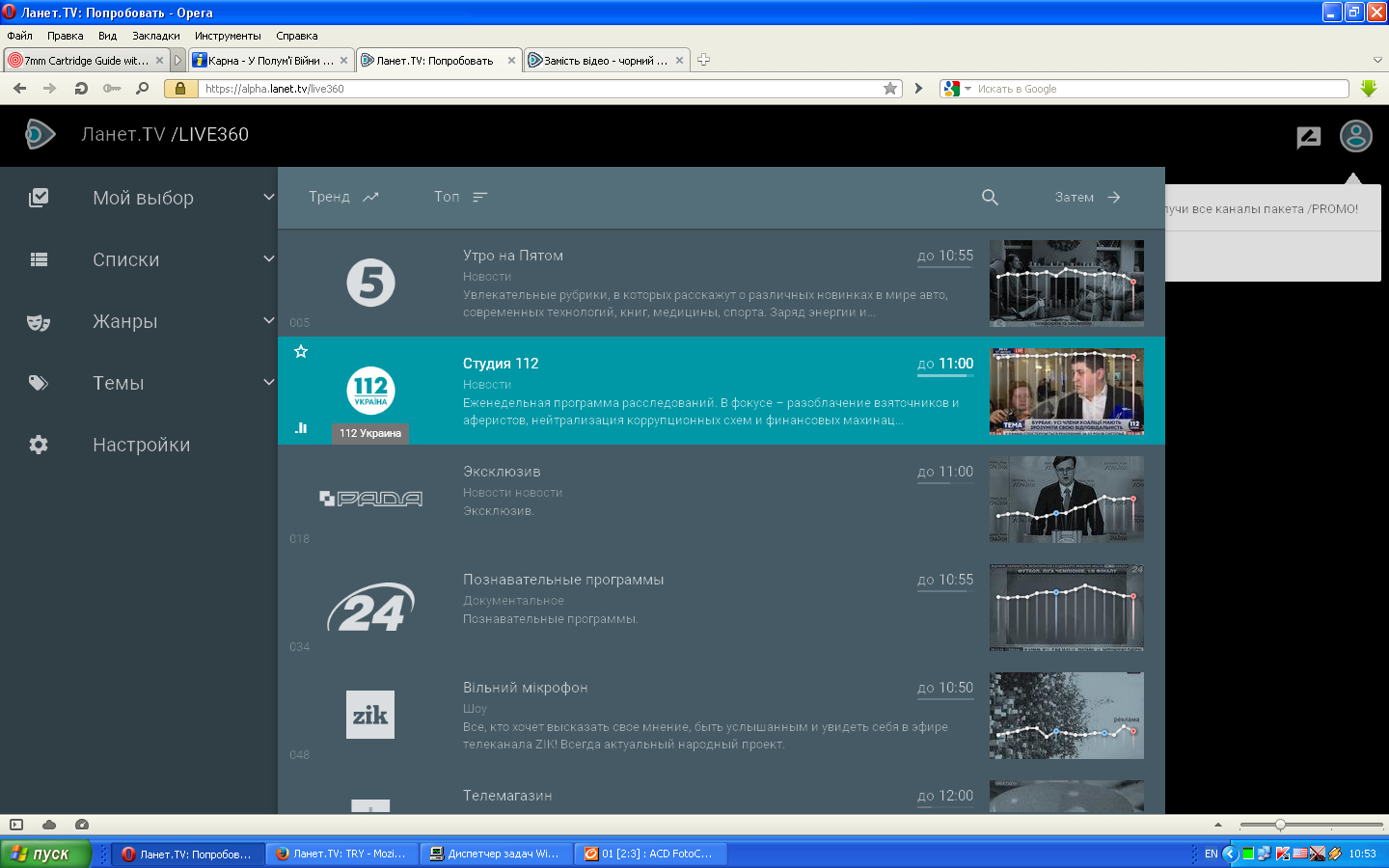Open the Закладки menu
Screen dimensions: 1389x868
pos(155,36)
